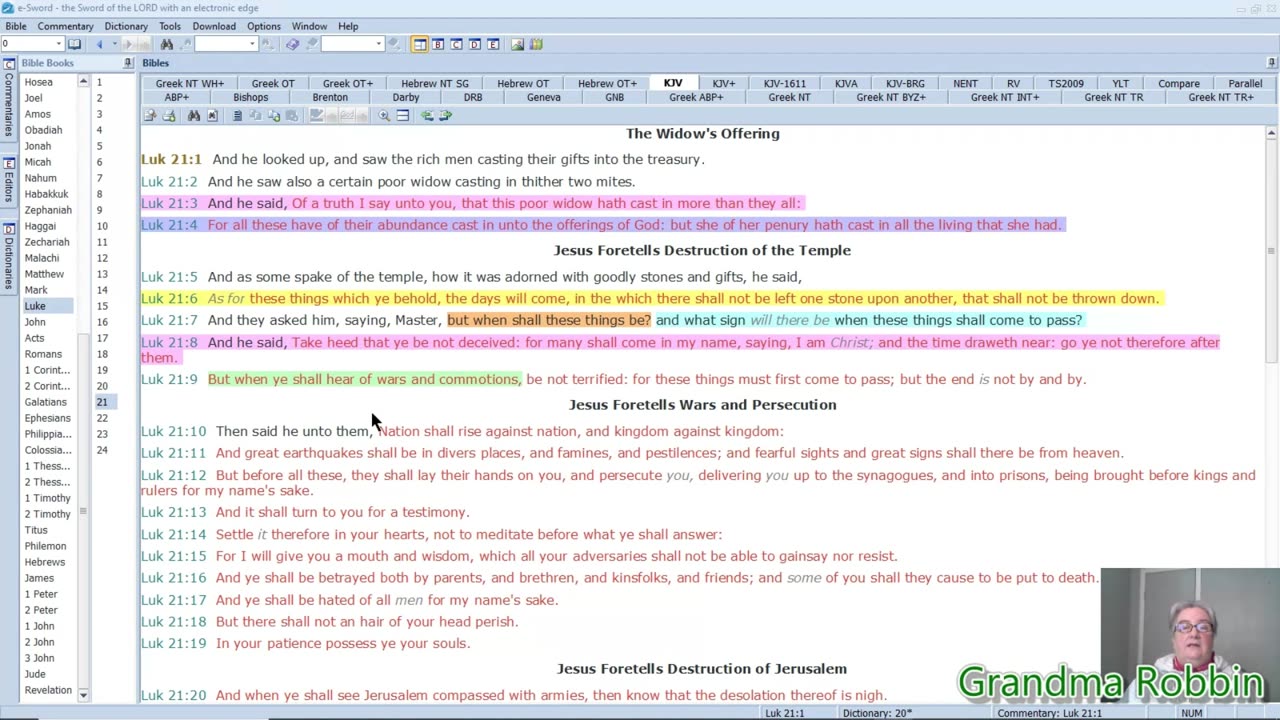Pin the Bible Books panel
This screenshot has width=1280, height=720.
(x=127, y=63)
